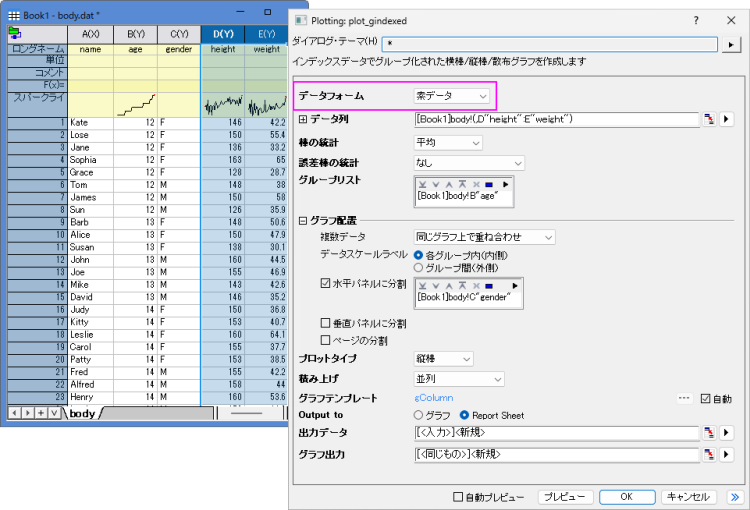This screenshot has height=510, width=750.
Task: Open 誤差棒の統計 dropdown showing なし
Action: click(x=469, y=163)
